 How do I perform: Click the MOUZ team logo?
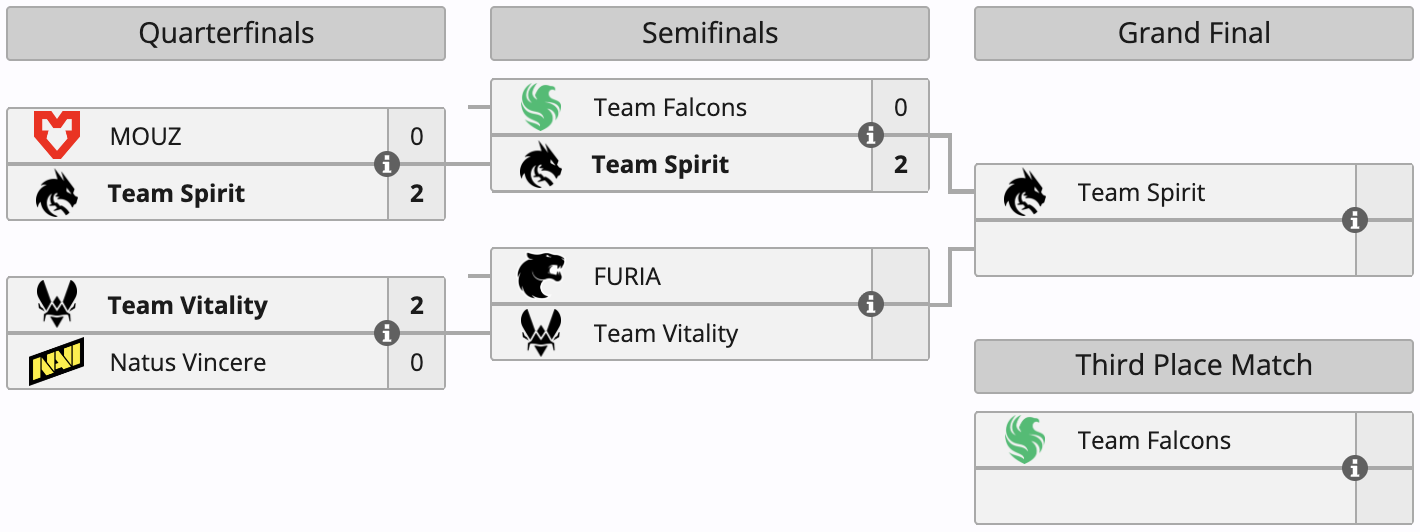point(56,135)
